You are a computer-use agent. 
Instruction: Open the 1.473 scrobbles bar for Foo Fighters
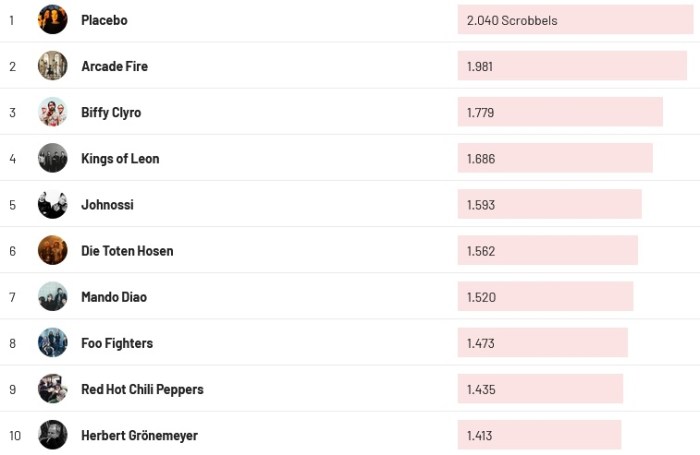tap(542, 343)
